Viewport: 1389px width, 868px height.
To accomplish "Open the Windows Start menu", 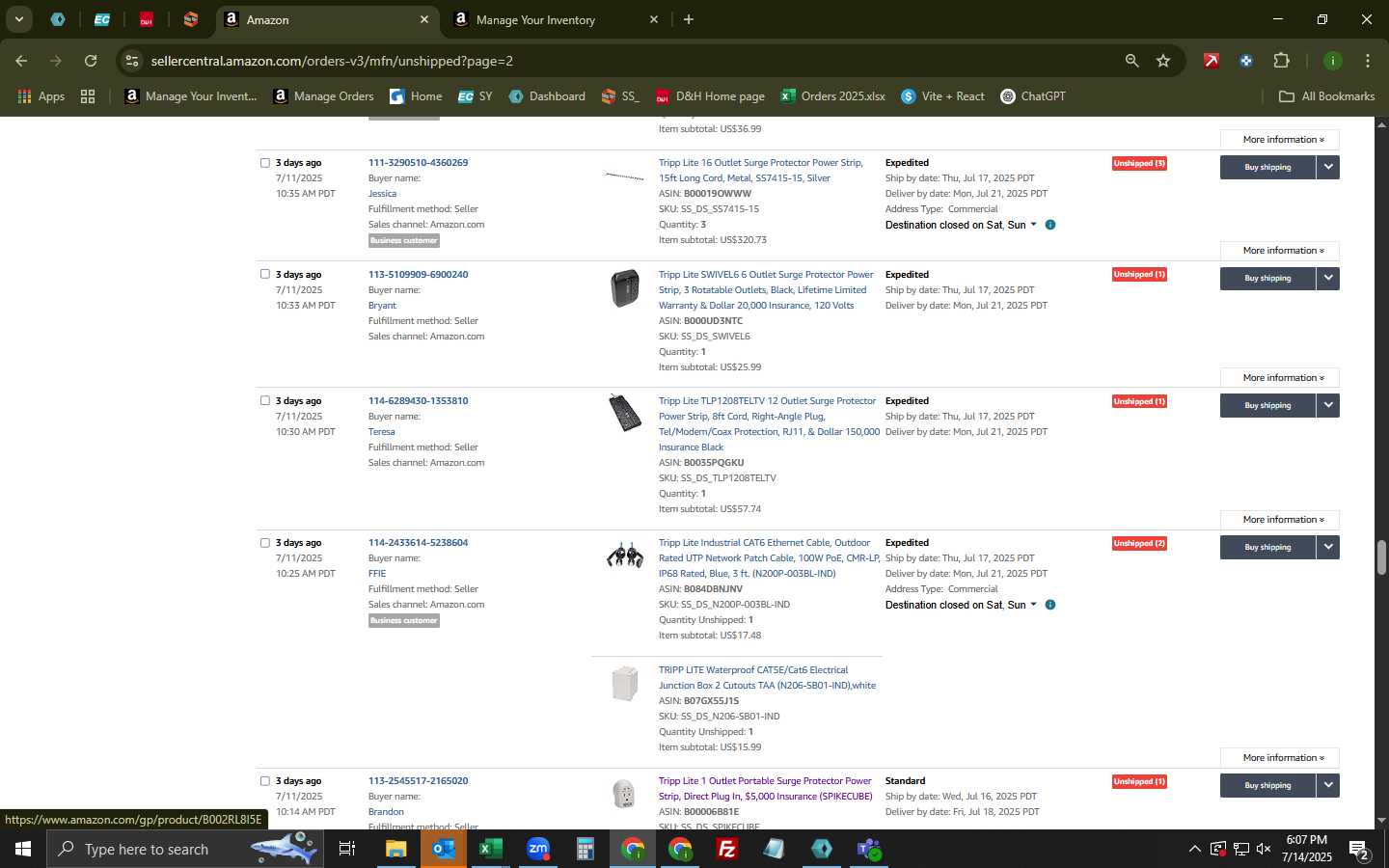I will (x=23, y=849).
